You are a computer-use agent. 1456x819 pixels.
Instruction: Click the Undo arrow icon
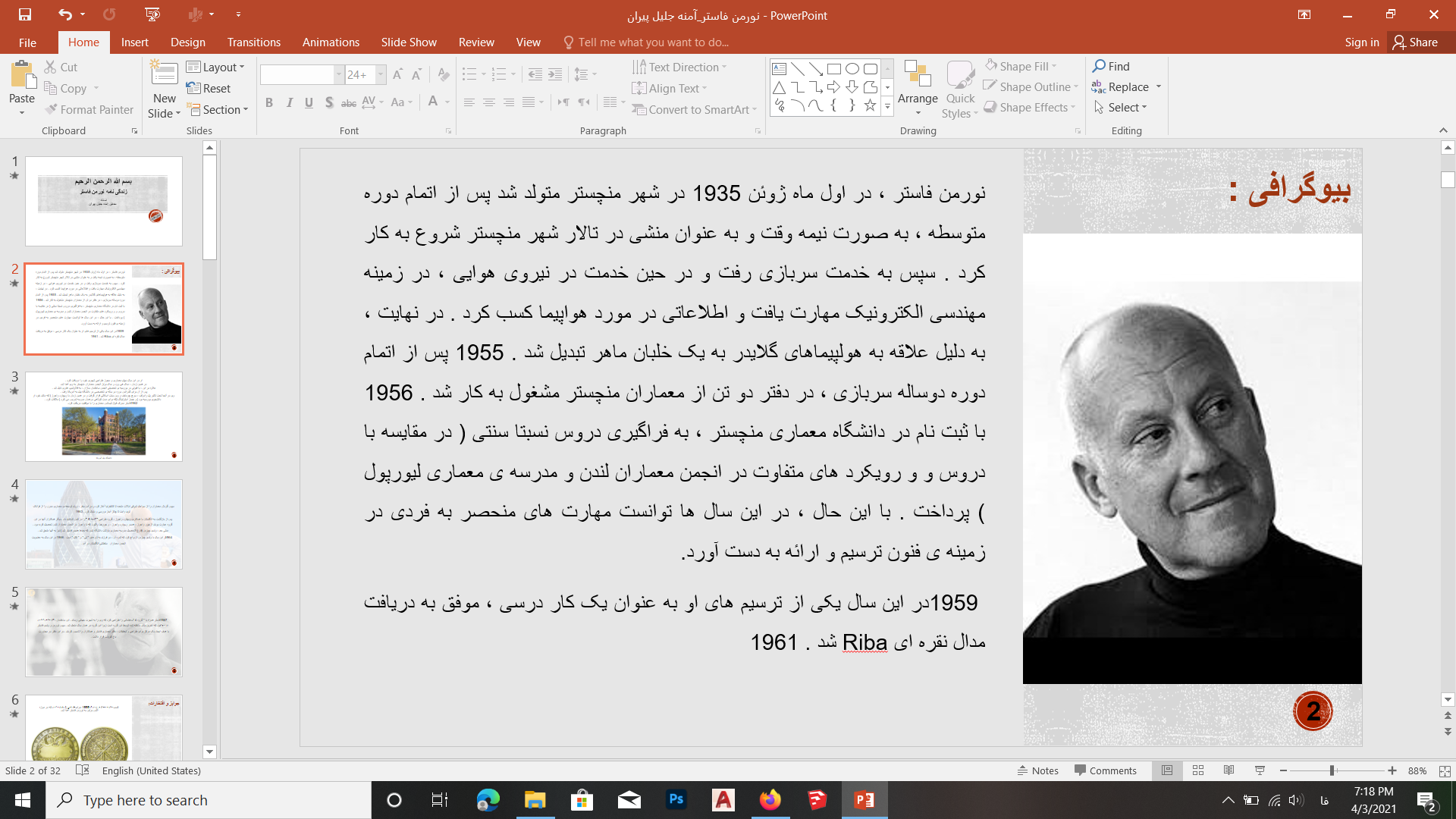64,14
